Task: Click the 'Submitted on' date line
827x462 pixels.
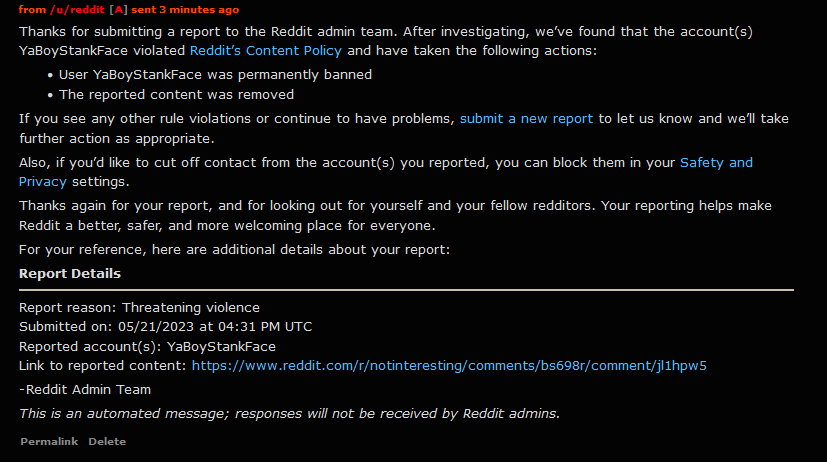Action: (166, 327)
